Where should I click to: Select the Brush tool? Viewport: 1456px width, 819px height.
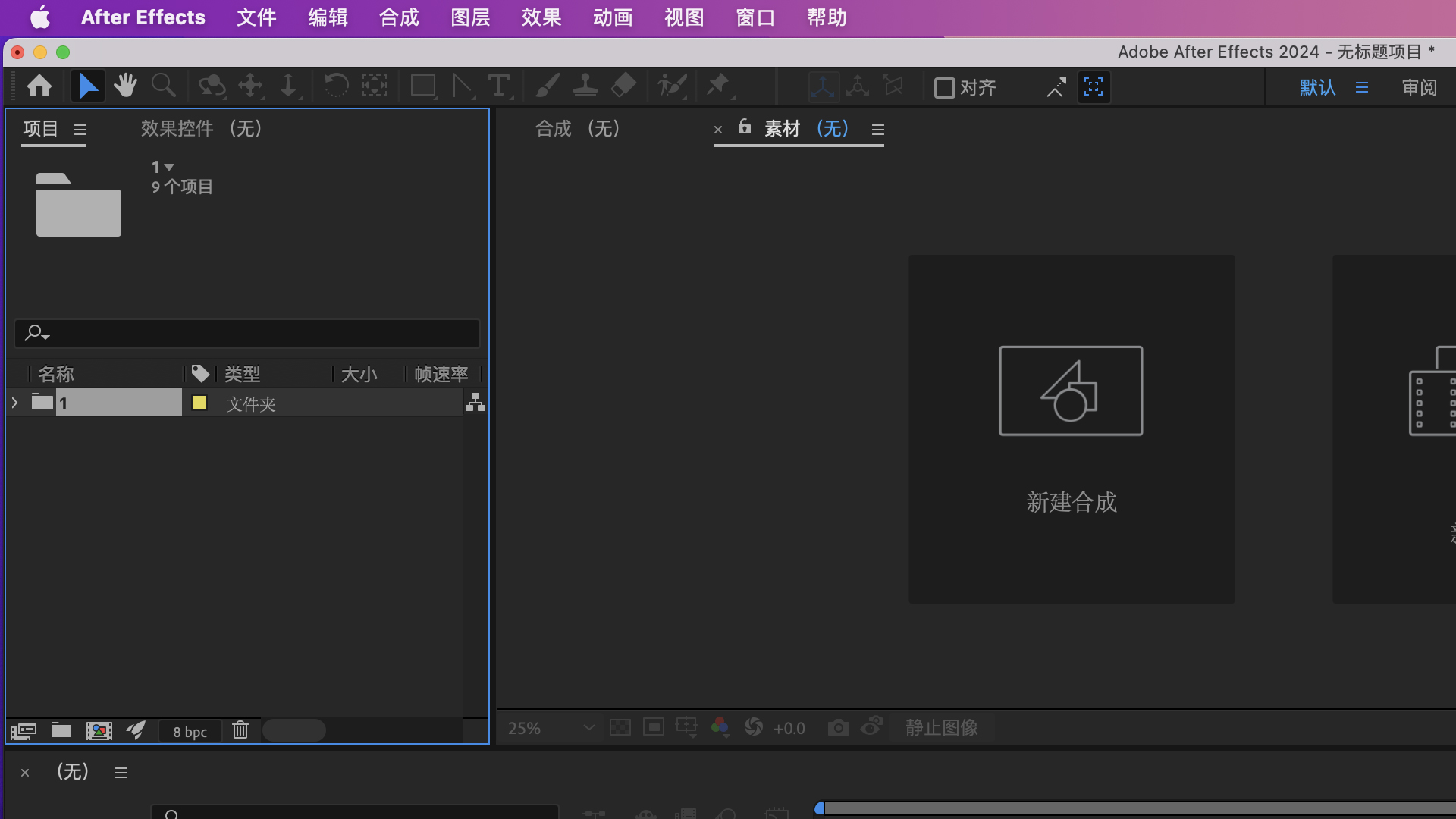pos(548,86)
